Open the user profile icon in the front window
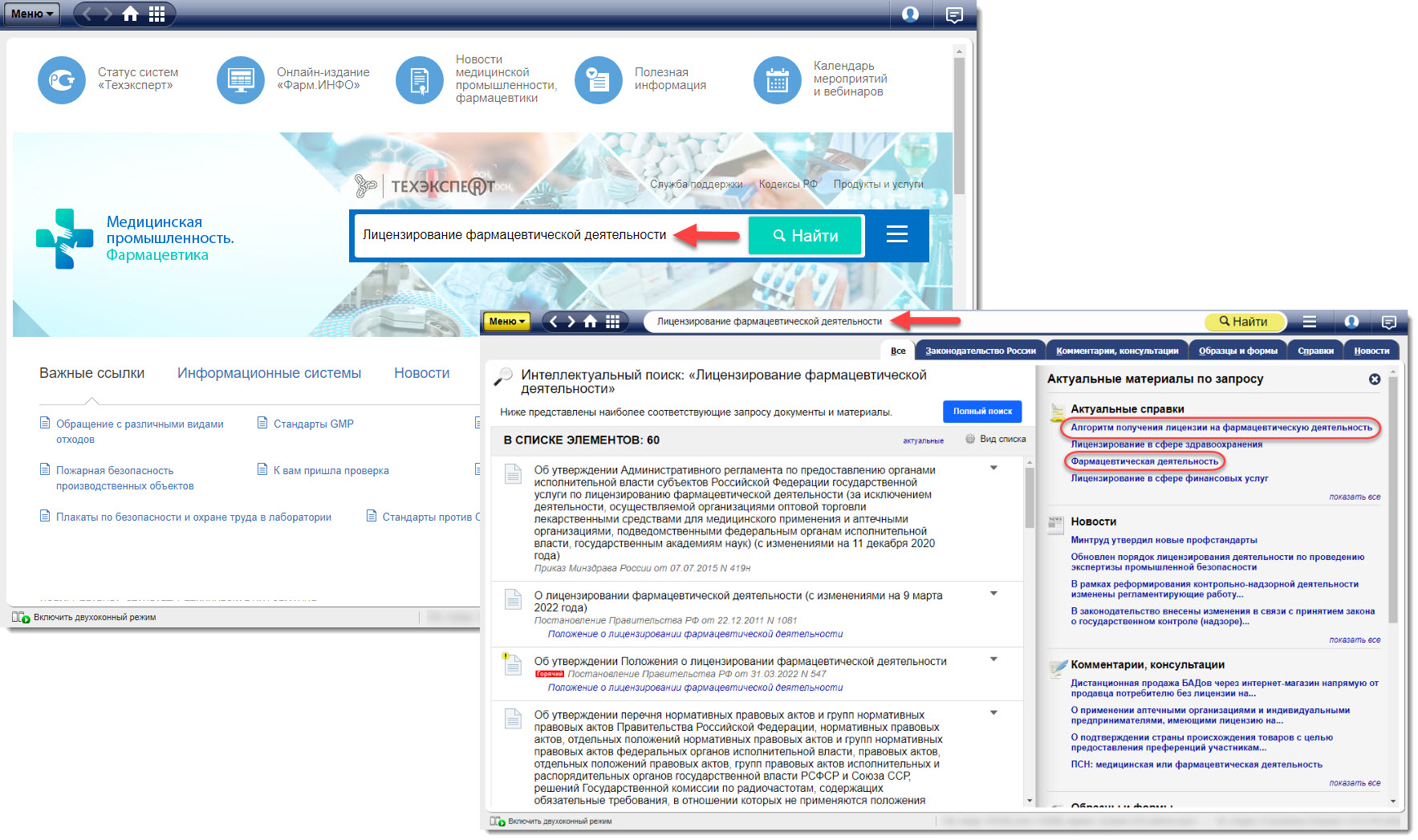Screen dimensions: 1418x840 (x=1352, y=322)
